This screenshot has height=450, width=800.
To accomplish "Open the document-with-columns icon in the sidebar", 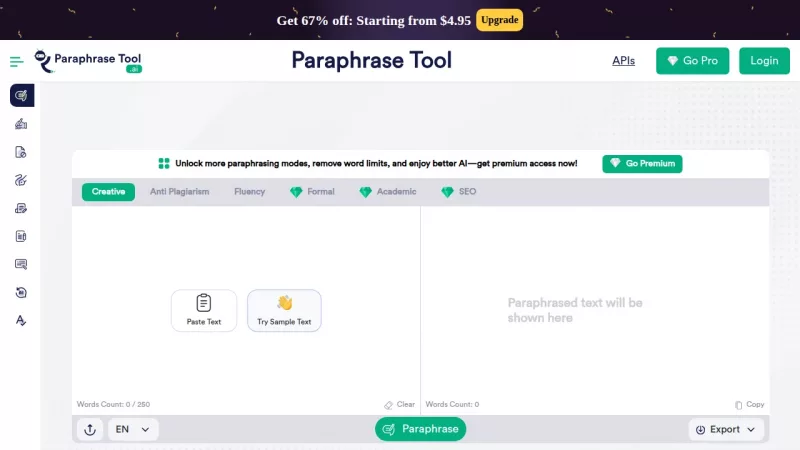I will (x=21, y=236).
